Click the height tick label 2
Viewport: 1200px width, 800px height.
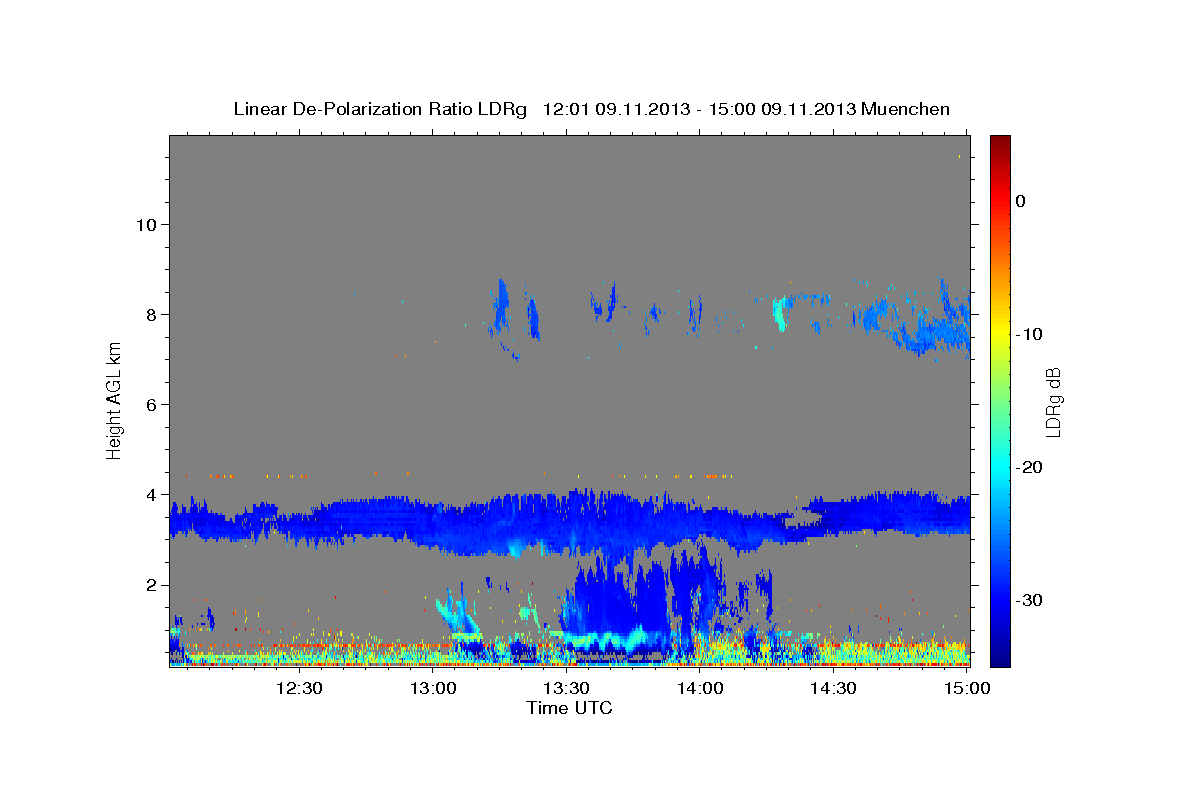coord(150,584)
